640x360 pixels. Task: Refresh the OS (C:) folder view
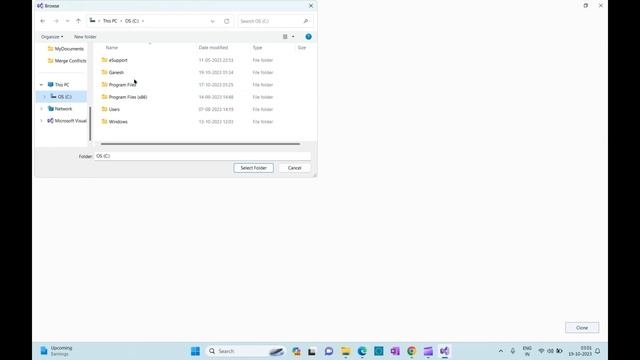coord(227,21)
